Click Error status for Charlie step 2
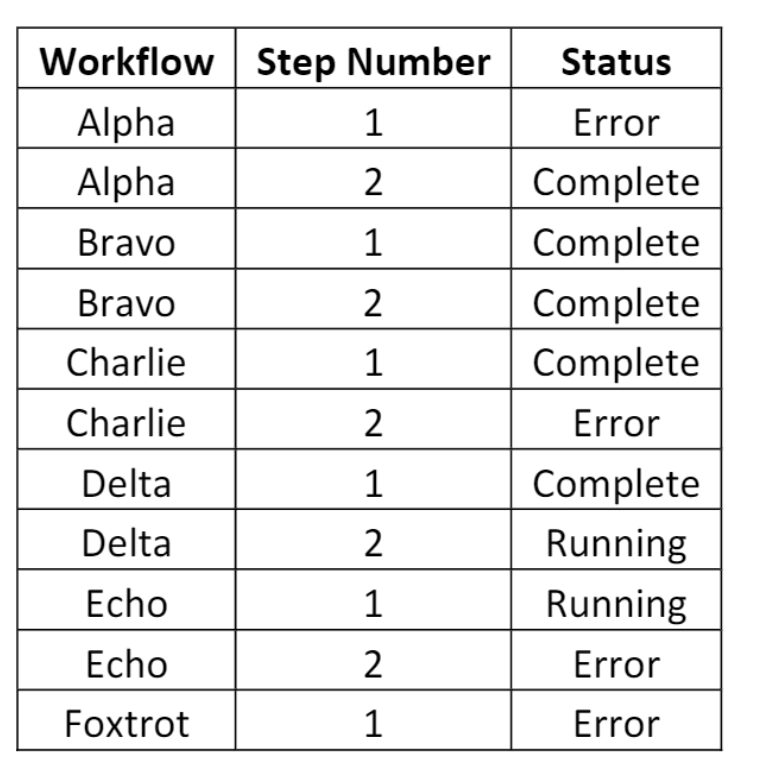This screenshot has width=758, height=762. tap(616, 420)
